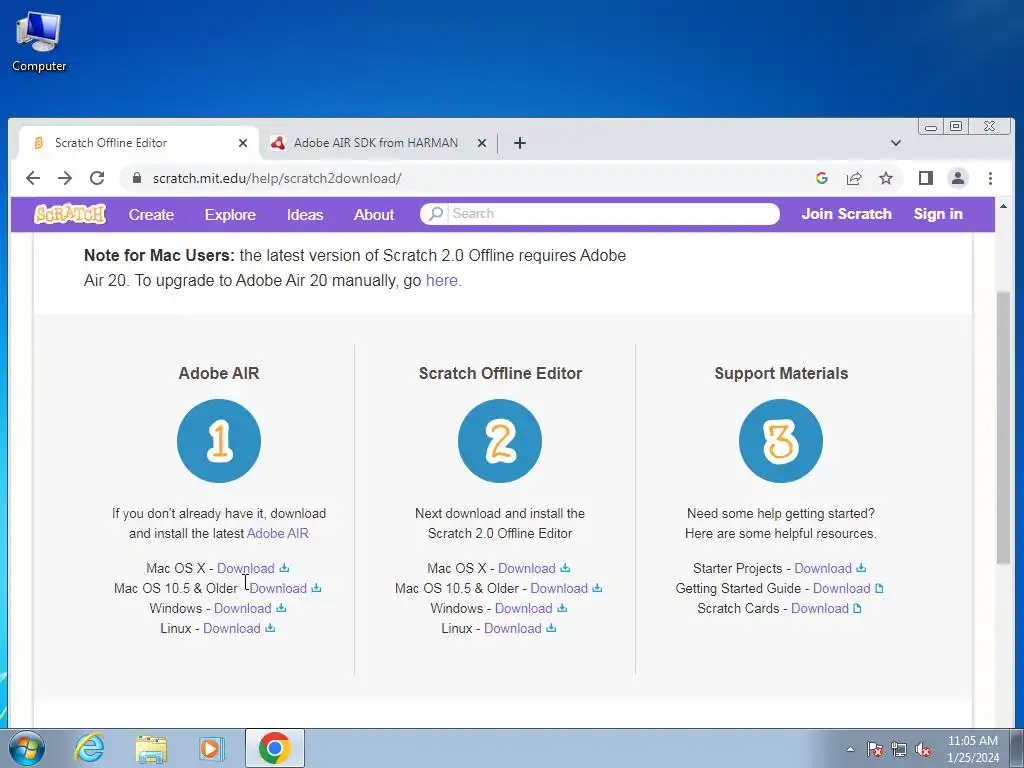This screenshot has height=768, width=1024.
Task: Switch to the Scratch Offline Editor tab
Action: (111, 143)
